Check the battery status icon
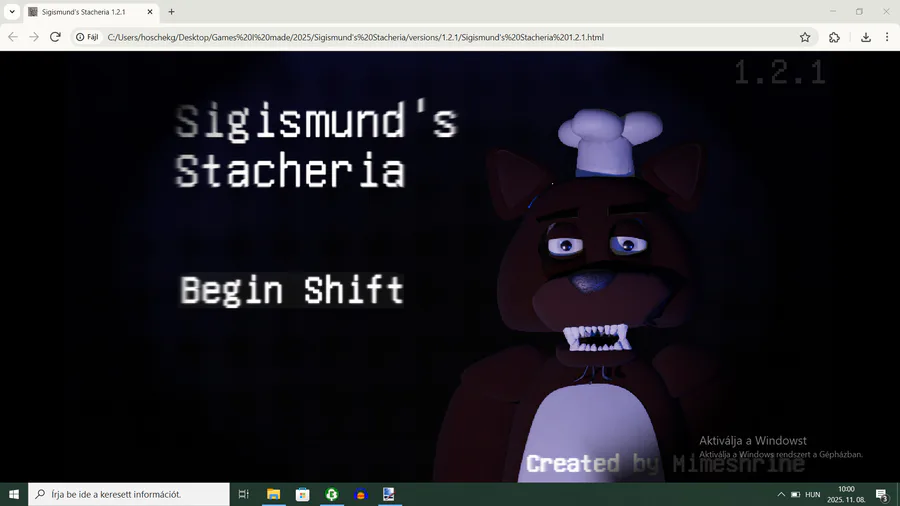This screenshot has height=506, width=900. [x=796, y=494]
